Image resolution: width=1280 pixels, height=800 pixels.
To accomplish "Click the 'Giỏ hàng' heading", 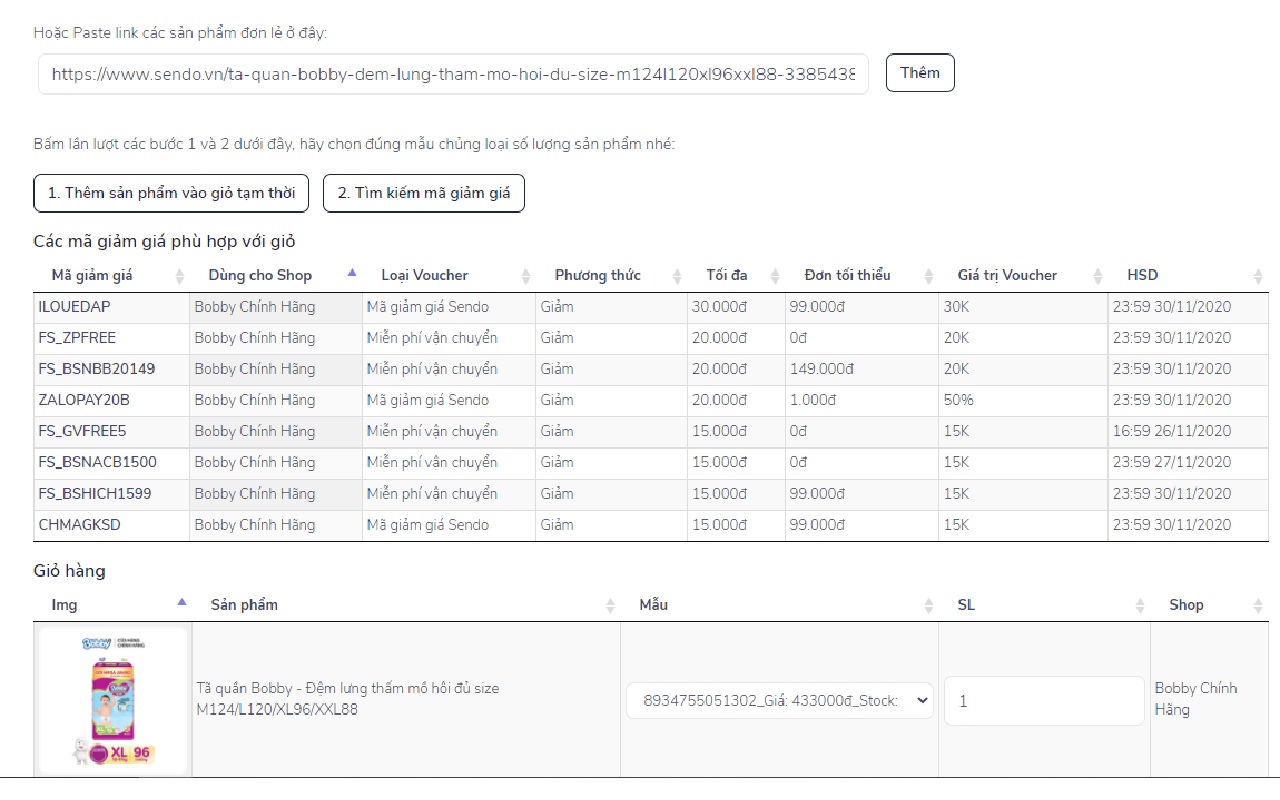I will 69,571.
